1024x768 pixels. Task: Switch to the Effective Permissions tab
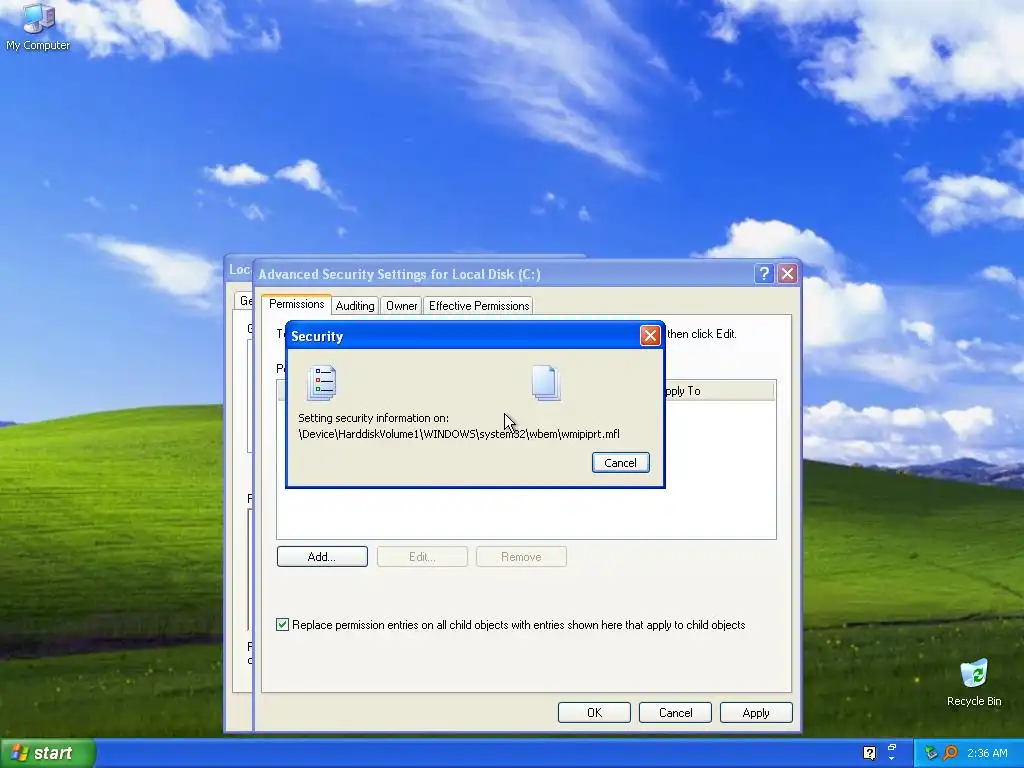point(479,306)
